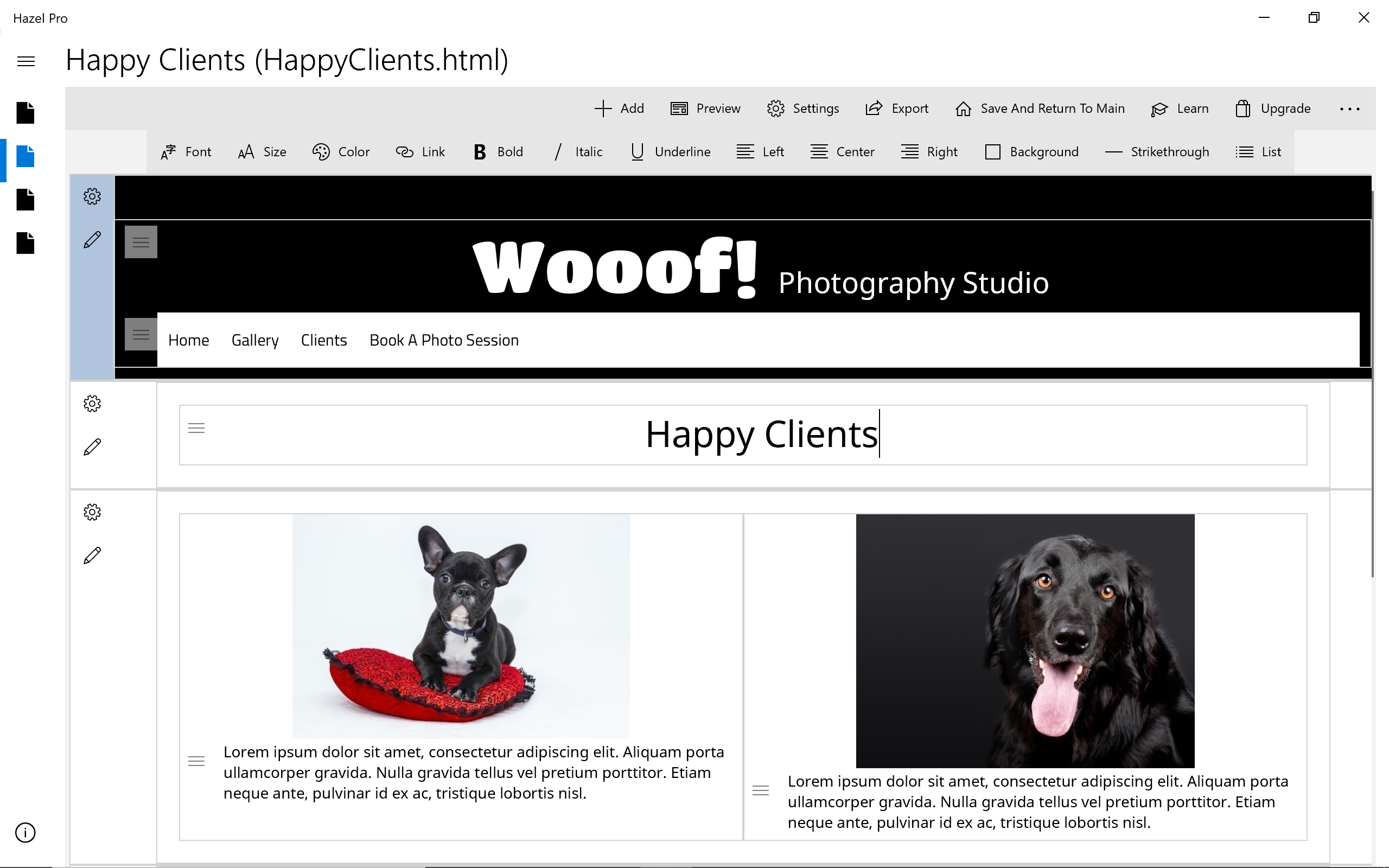The height and width of the screenshot is (868, 1389).
Task: Open photo section gear settings
Action: point(92,512)
